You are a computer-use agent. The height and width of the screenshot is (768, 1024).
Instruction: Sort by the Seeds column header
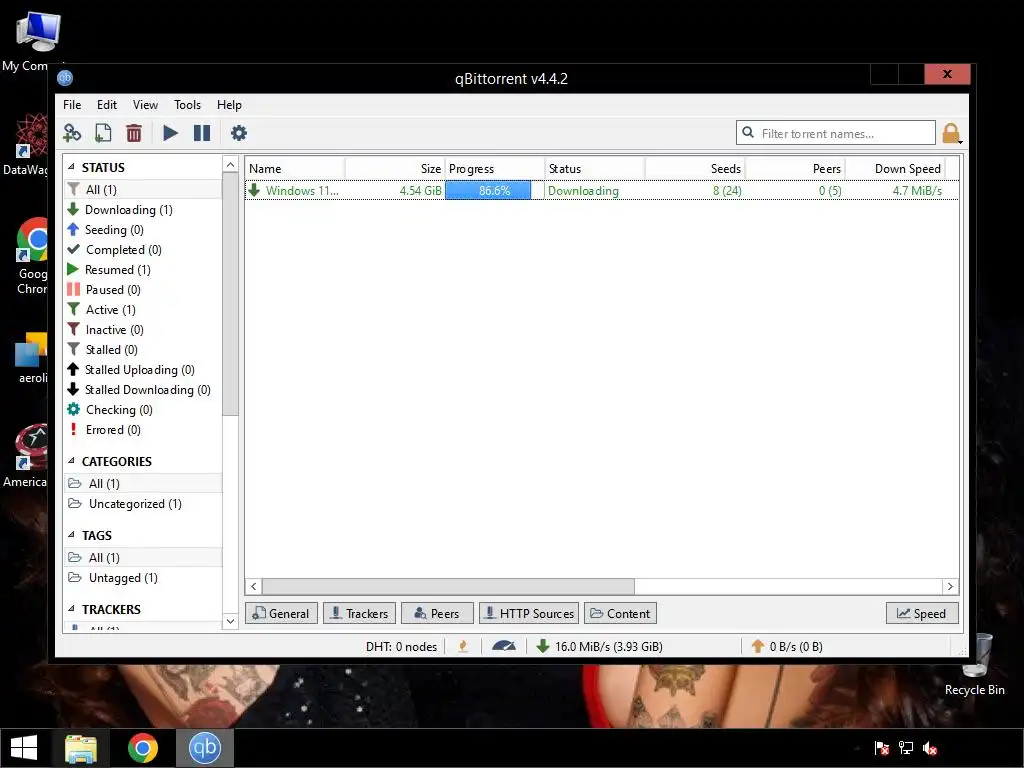click(695, 168)
